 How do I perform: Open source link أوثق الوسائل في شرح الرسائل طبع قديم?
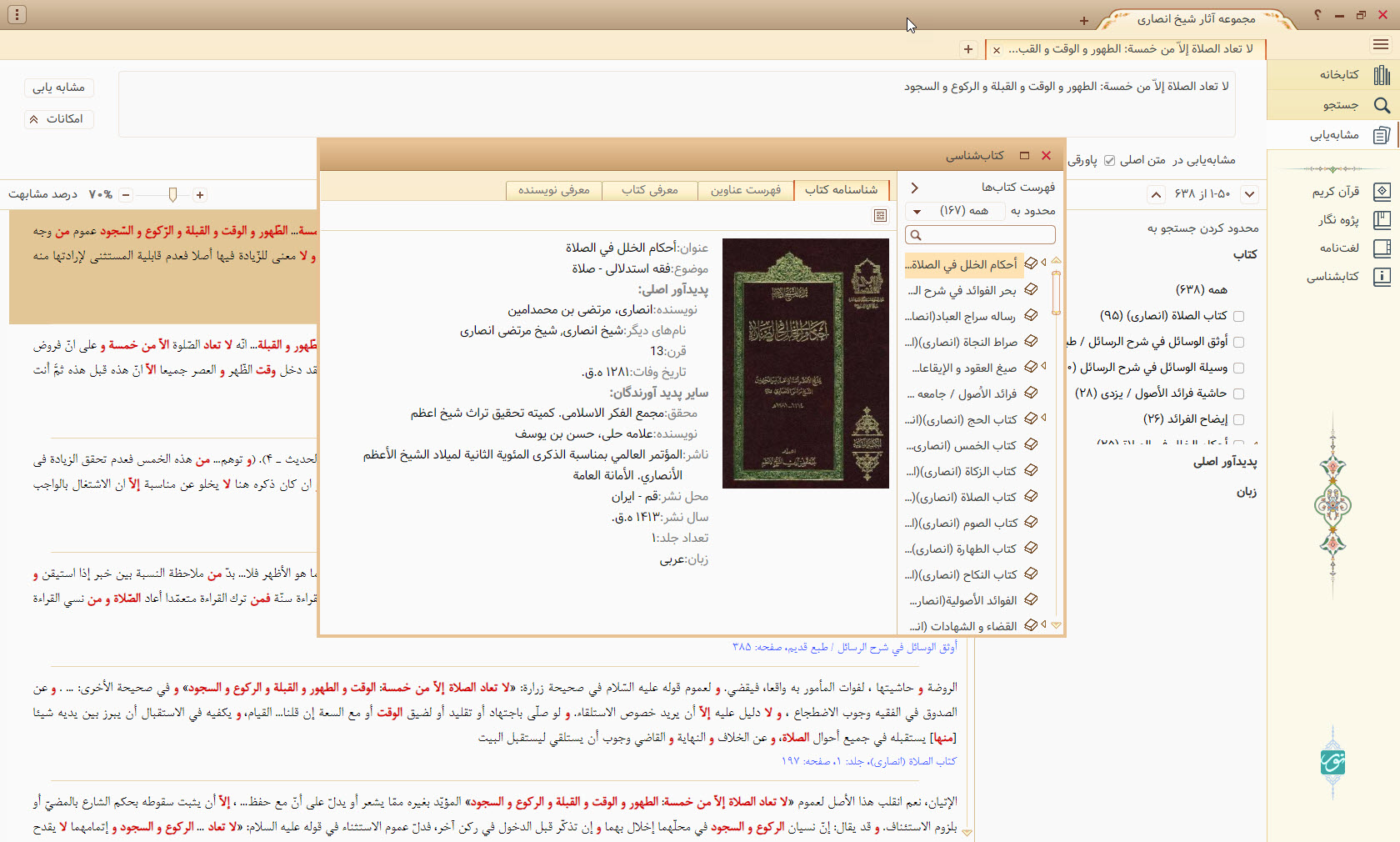845,647
